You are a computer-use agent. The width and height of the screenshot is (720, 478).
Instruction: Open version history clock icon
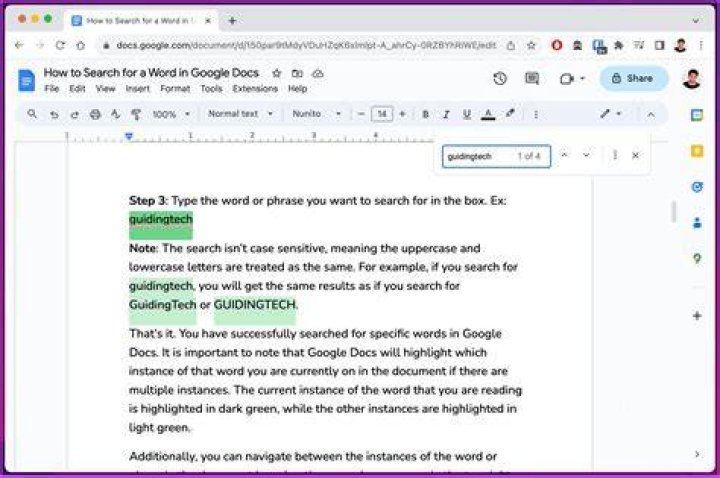coord(500,79)
